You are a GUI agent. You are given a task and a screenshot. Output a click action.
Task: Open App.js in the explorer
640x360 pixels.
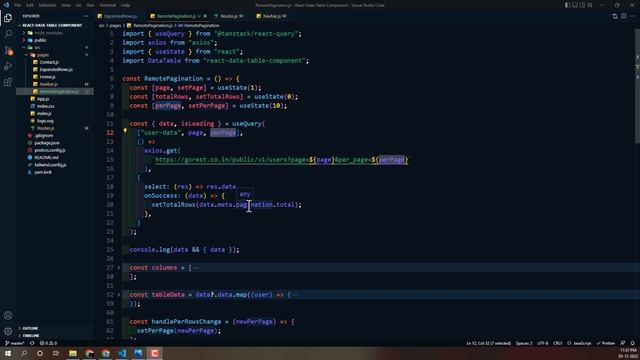click(x=43, y=99)
